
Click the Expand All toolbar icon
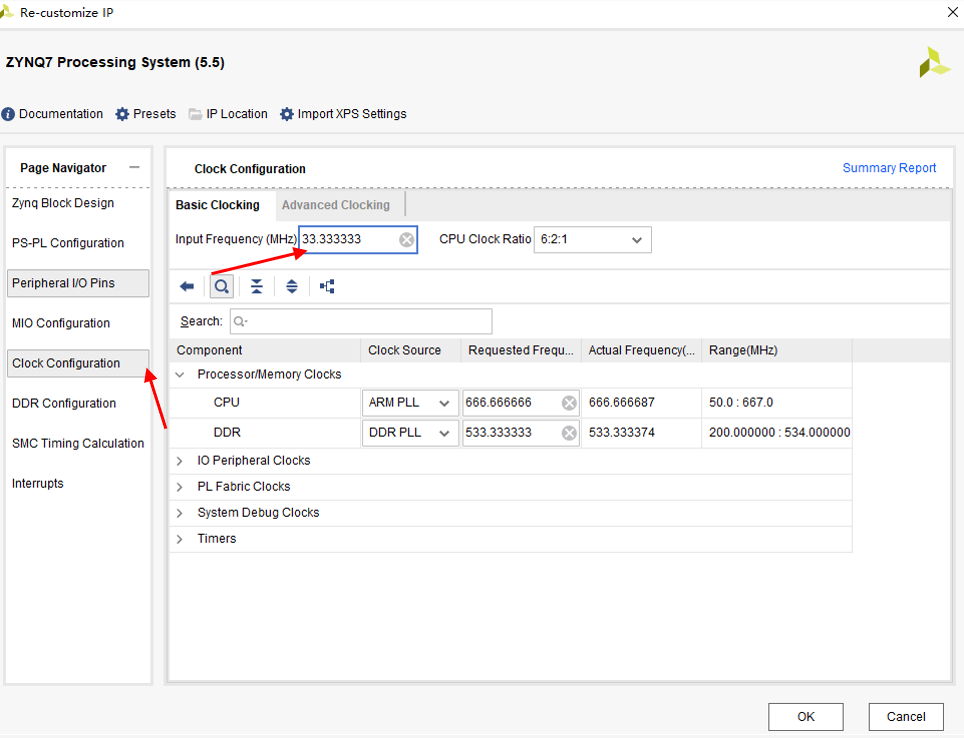click(292, 287)
